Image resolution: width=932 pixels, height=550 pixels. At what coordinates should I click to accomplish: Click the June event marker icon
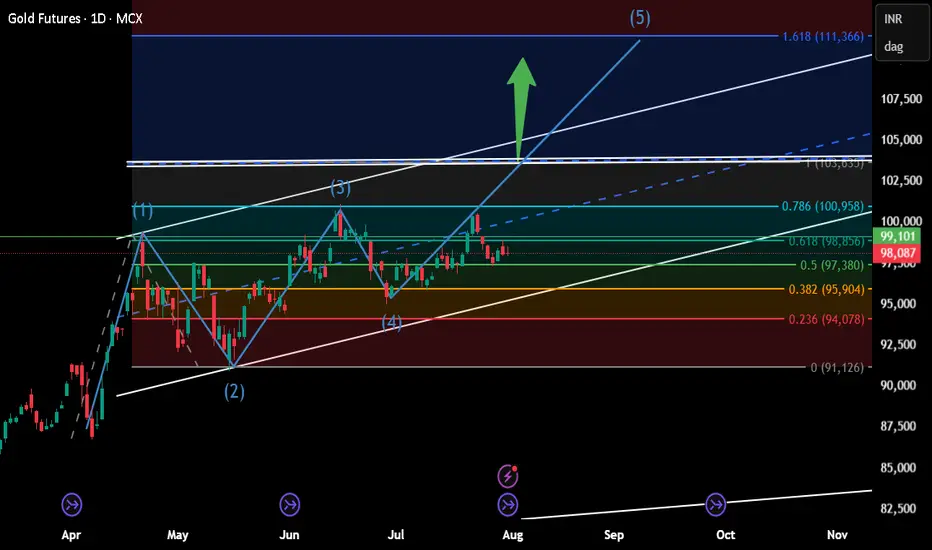[289, 505]
